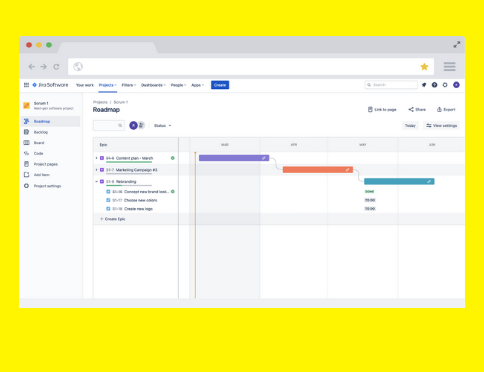Click the Marketing Campaign #3 epic type icon
The height and width of the screenshot is (372, 484).
pyautogui.click(x=102, y=170)
